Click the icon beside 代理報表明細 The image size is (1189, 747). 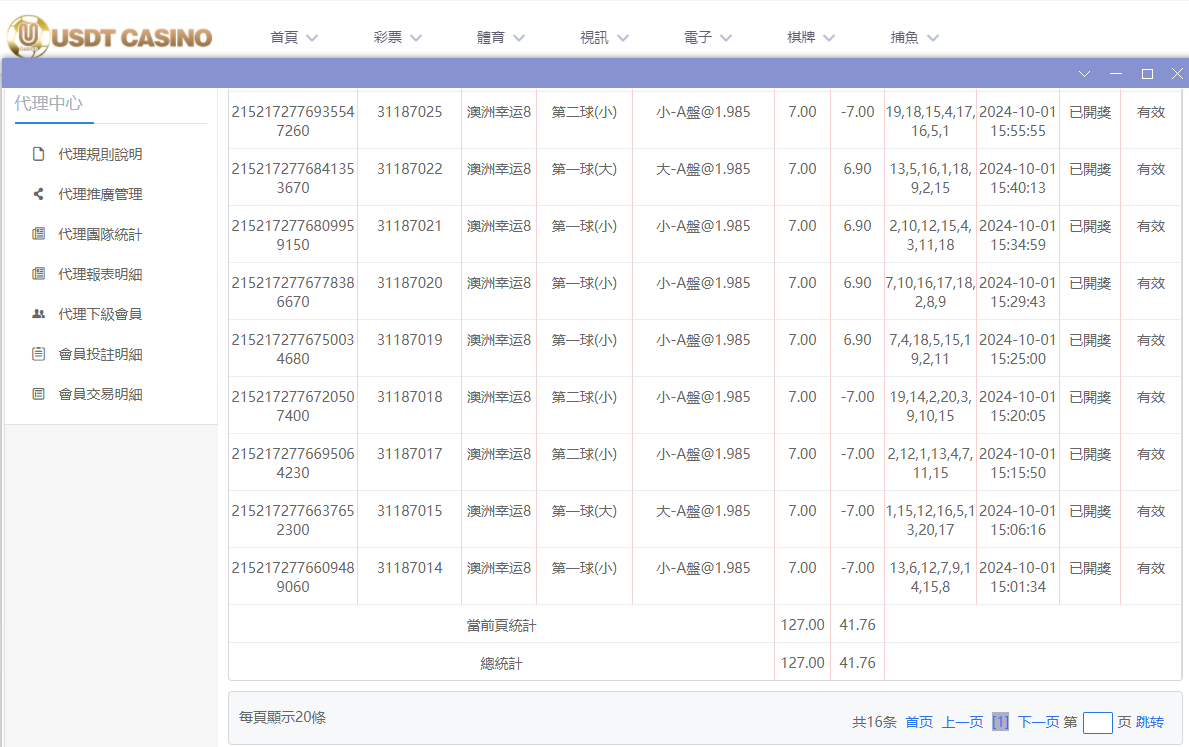coord(39,274)
